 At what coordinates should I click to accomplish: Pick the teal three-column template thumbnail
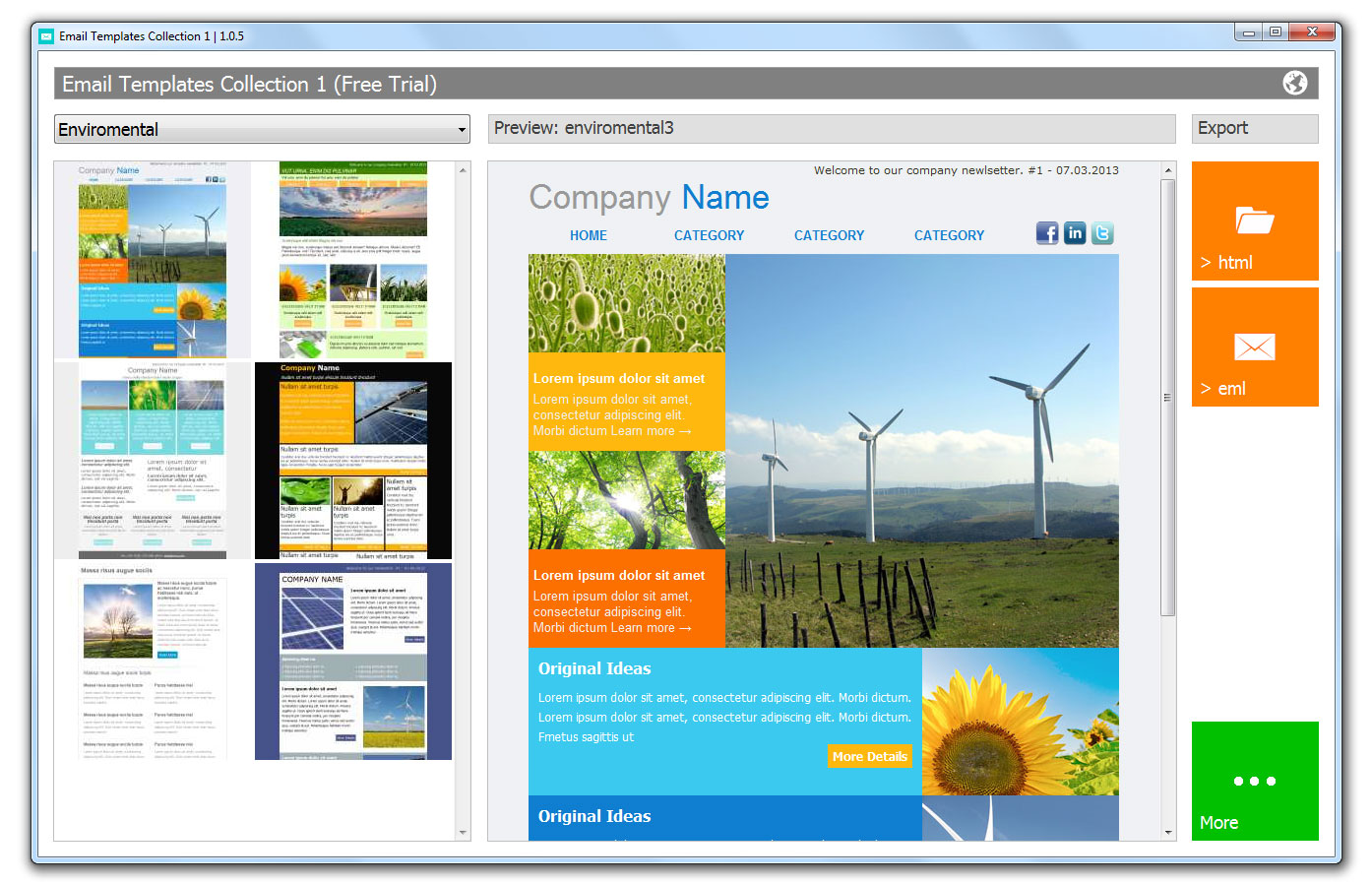[x=153, y=461]
